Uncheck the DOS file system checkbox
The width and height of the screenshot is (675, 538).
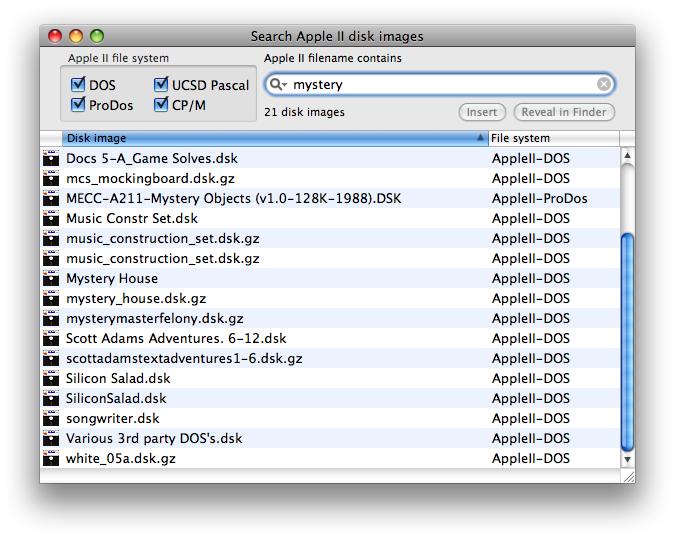click(x=78, y=86)
